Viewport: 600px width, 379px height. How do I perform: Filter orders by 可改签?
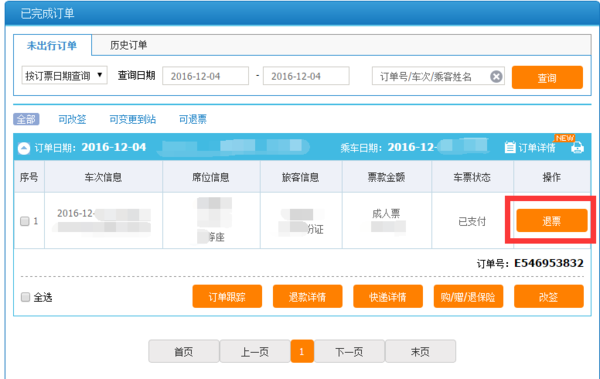point(72,119)
